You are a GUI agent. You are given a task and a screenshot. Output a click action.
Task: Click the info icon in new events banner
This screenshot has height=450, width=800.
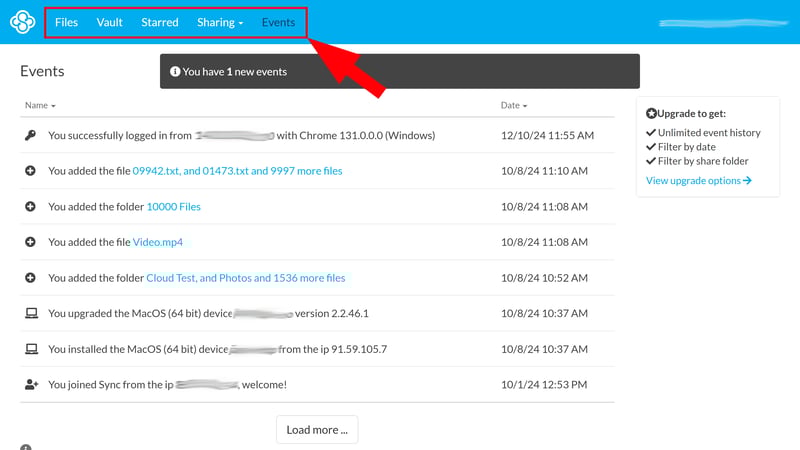click(x=175, y=72)
